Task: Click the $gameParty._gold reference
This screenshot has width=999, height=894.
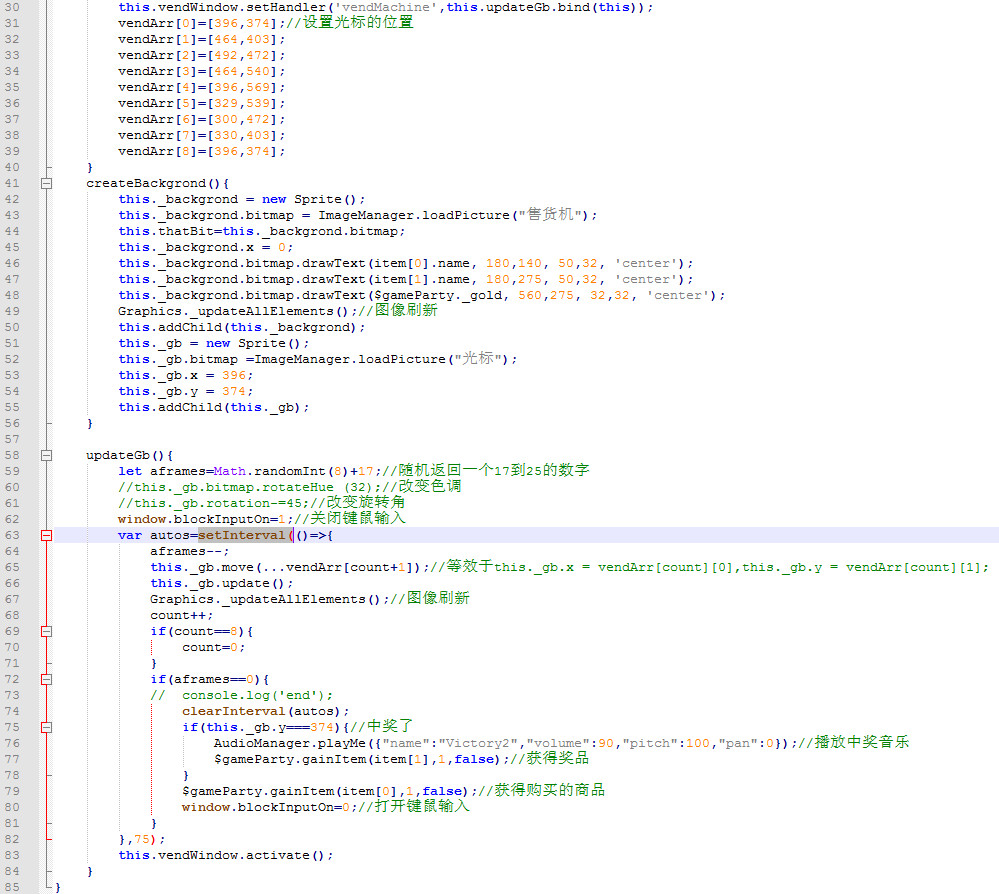Action: click(438, 296)
